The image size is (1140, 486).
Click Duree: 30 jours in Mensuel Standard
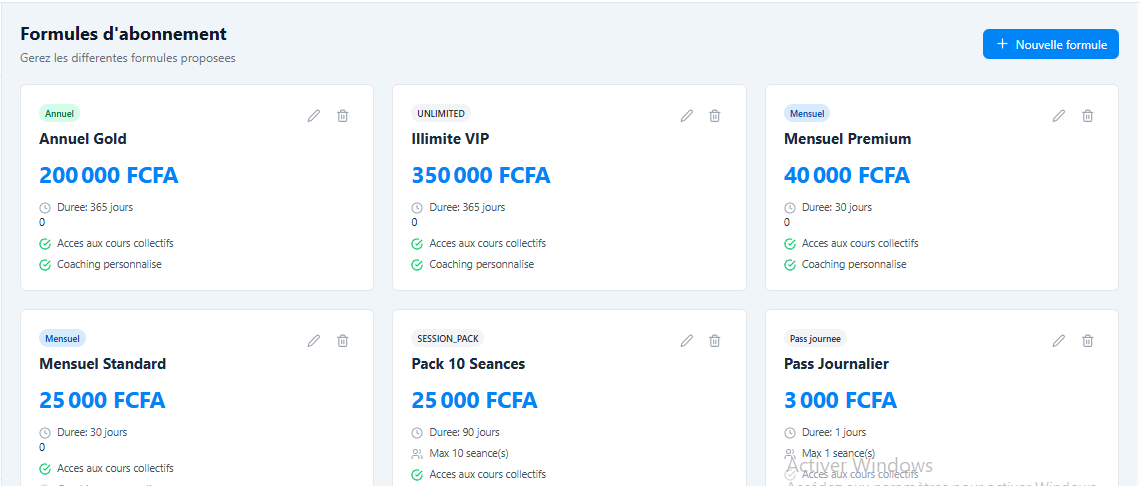pyautogui.click(x=92, y=432)
